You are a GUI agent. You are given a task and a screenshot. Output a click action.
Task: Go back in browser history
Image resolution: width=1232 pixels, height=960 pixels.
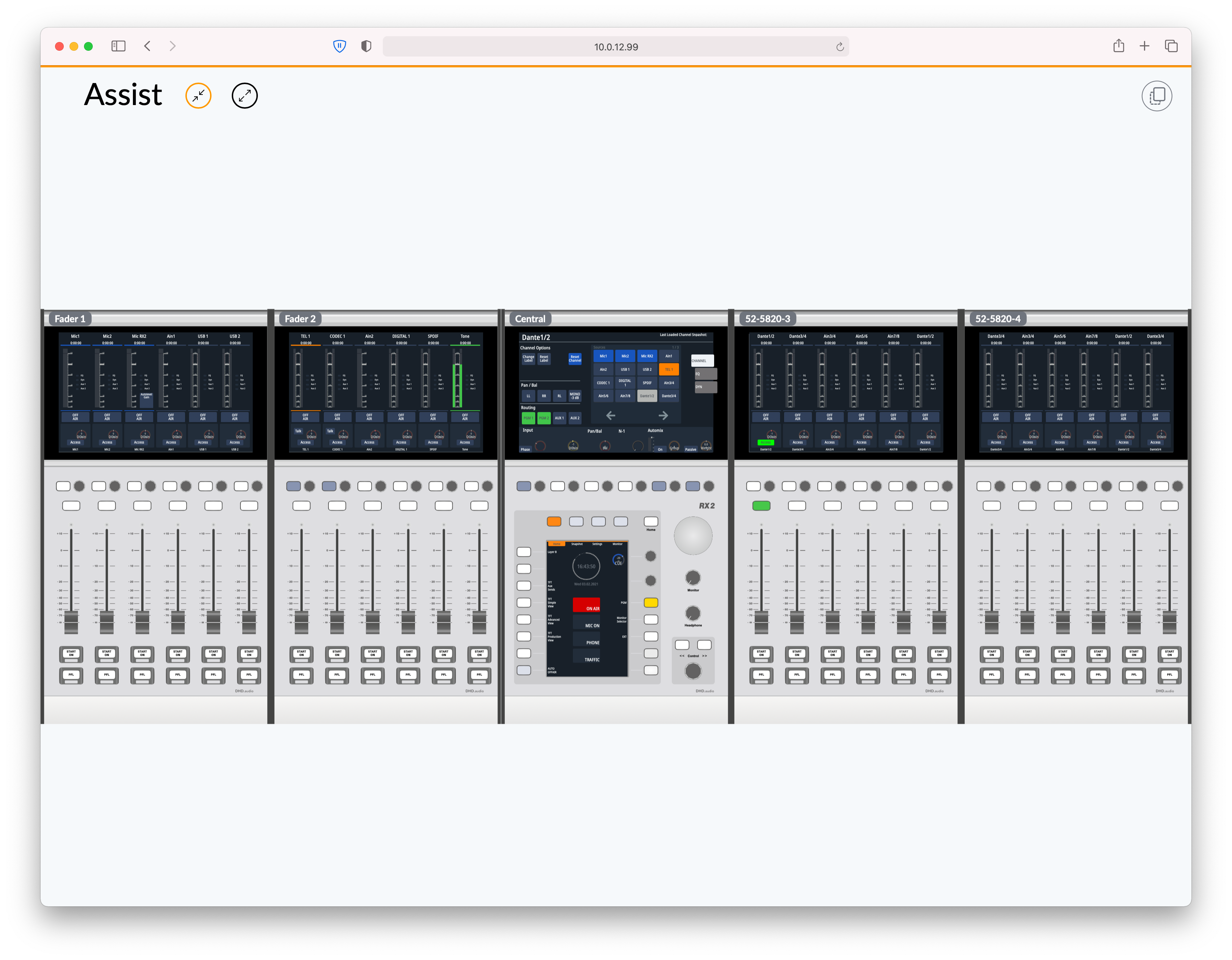pos(147,46)
